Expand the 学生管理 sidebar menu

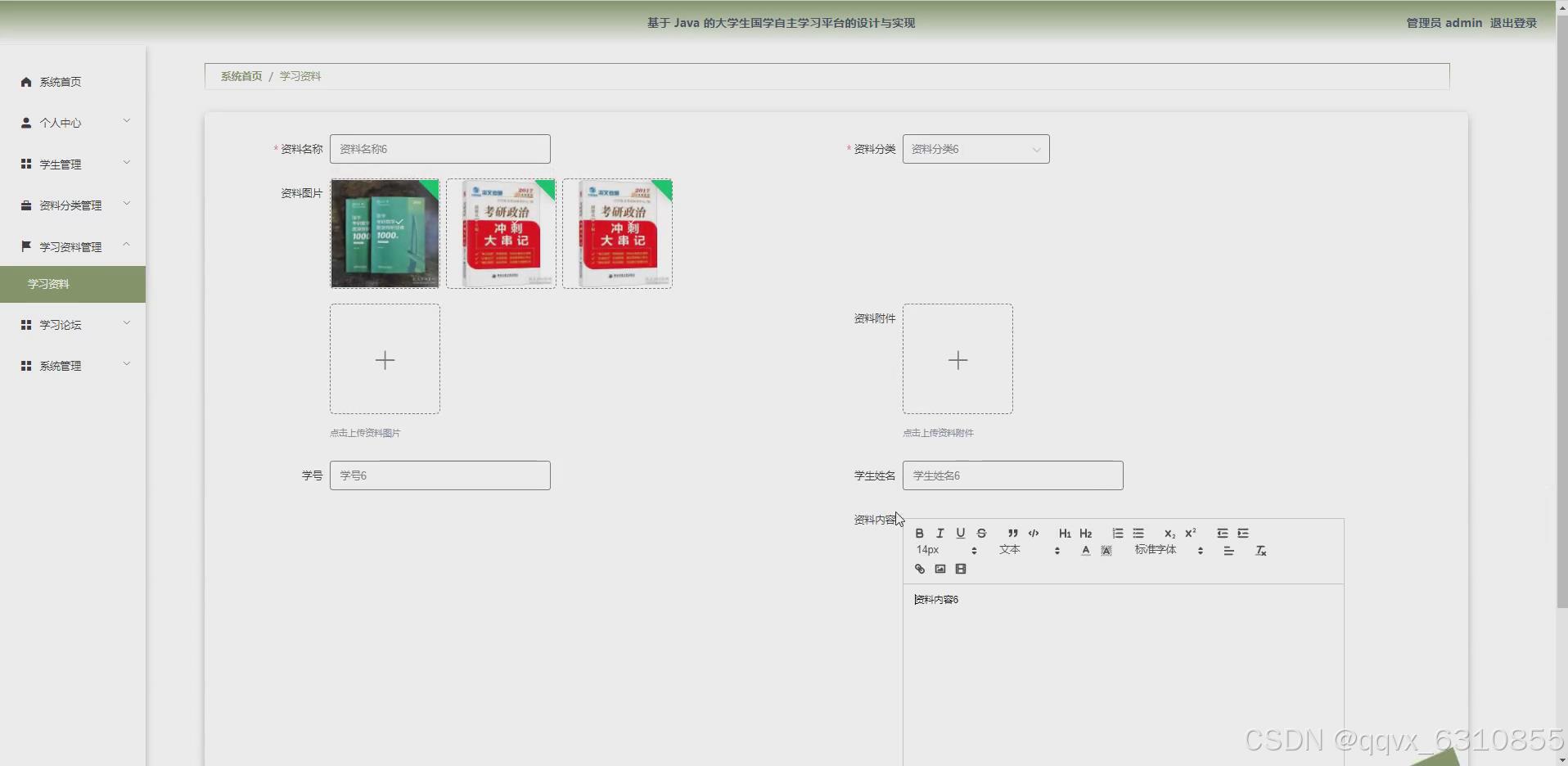pyautogui.click(x=73, y=164)
